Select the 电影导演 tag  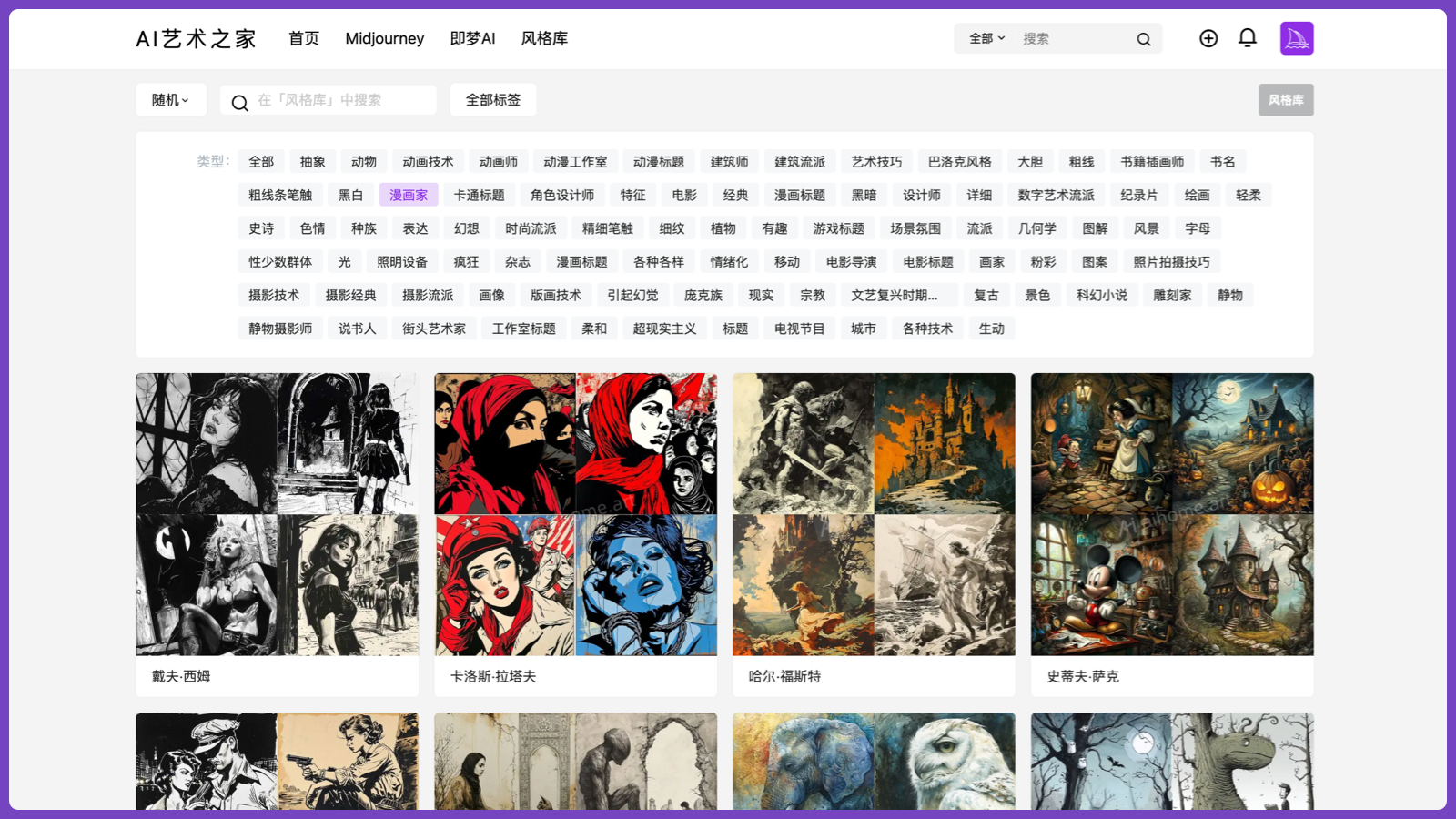[852, 261]
